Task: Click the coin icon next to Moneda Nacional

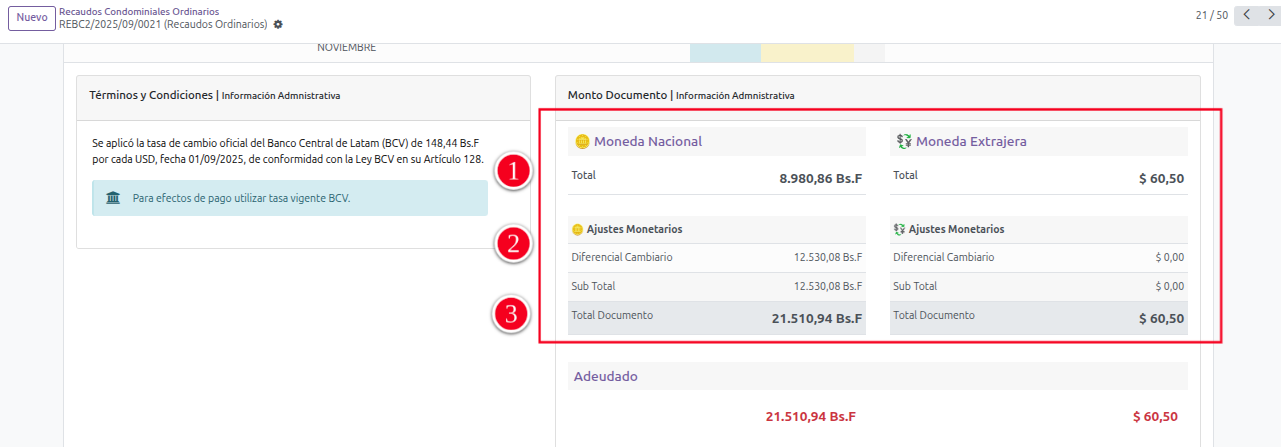Action: 581,142
